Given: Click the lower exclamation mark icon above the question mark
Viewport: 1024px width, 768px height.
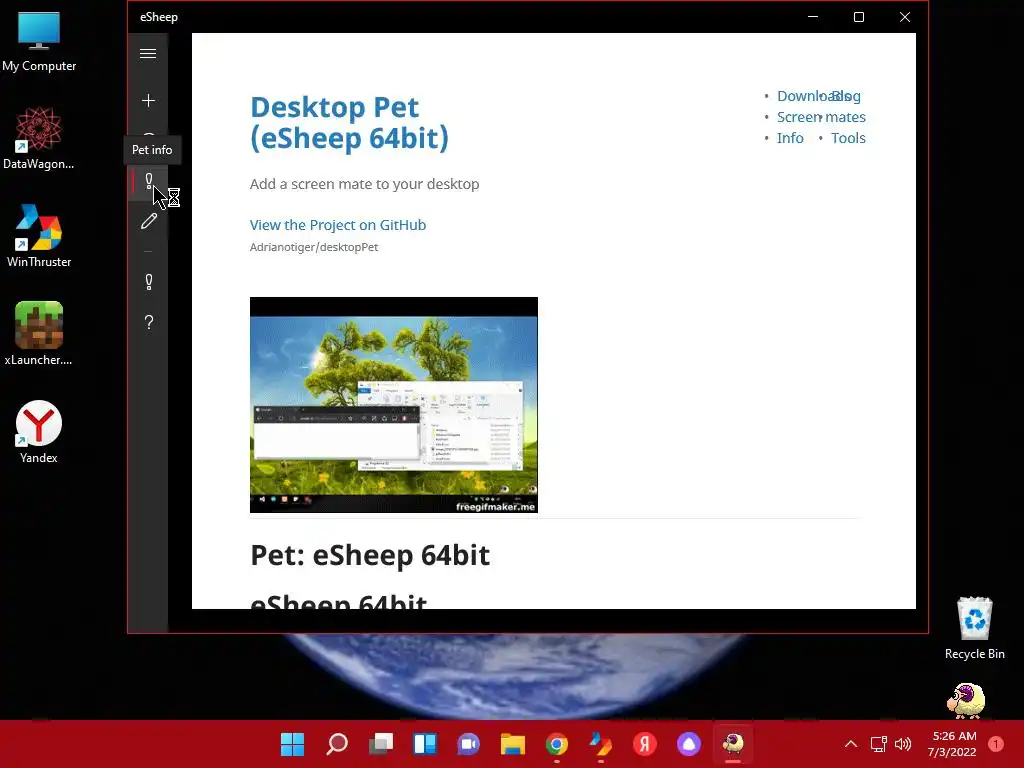Looking at the screenshot, I should 149,281.
